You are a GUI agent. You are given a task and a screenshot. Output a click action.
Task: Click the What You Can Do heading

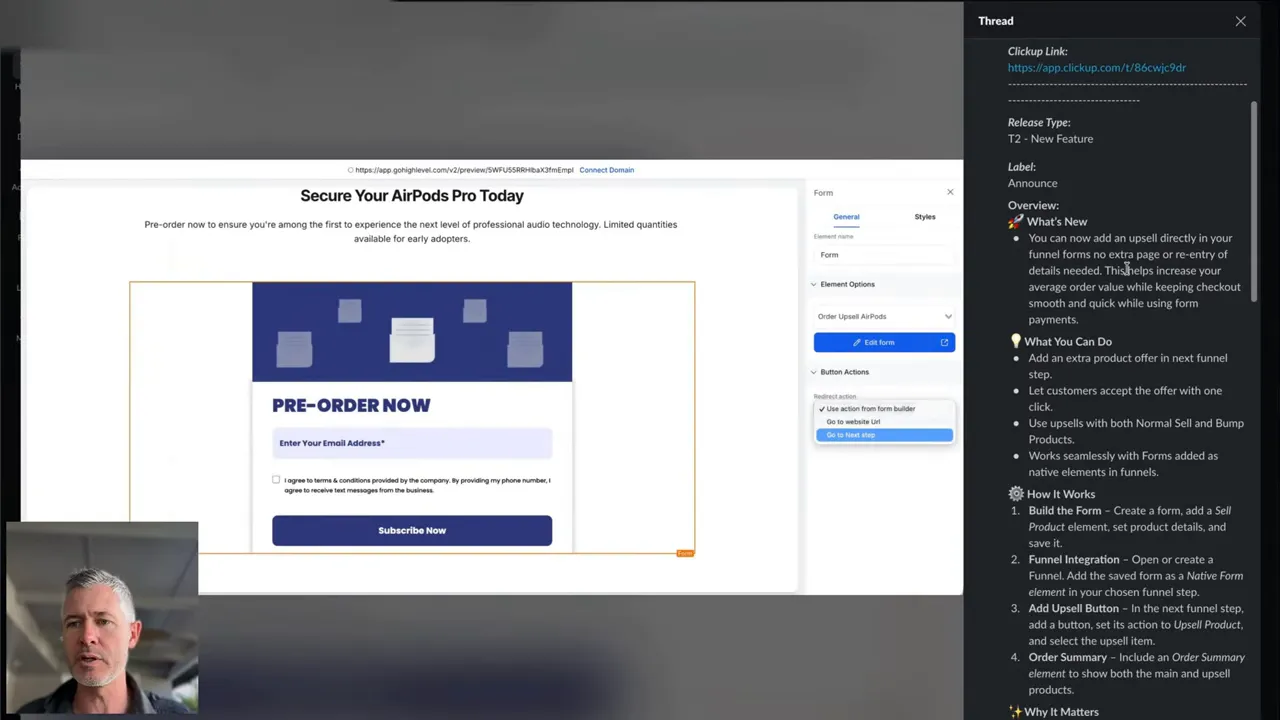[x=1067, y=342]
